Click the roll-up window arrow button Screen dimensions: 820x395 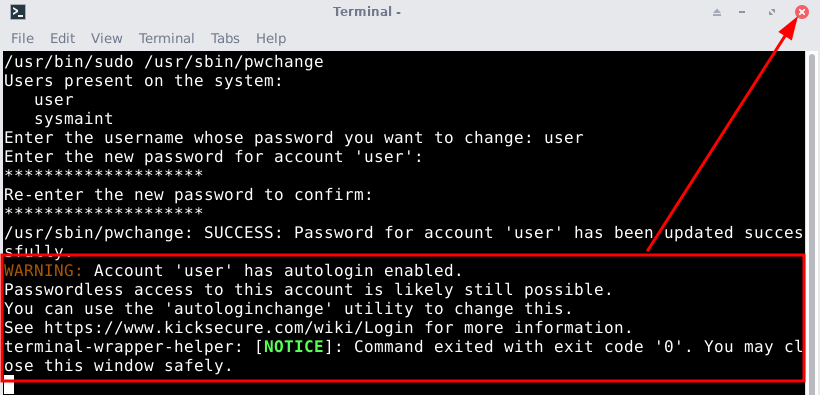click(717, 12)
